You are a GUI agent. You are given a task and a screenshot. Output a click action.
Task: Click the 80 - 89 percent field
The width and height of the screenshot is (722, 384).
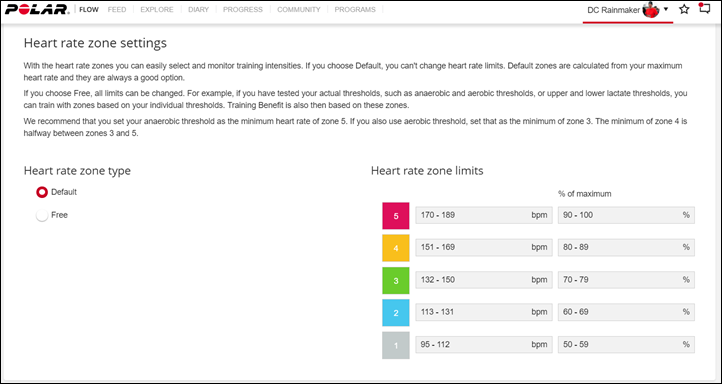pos(626,247)
